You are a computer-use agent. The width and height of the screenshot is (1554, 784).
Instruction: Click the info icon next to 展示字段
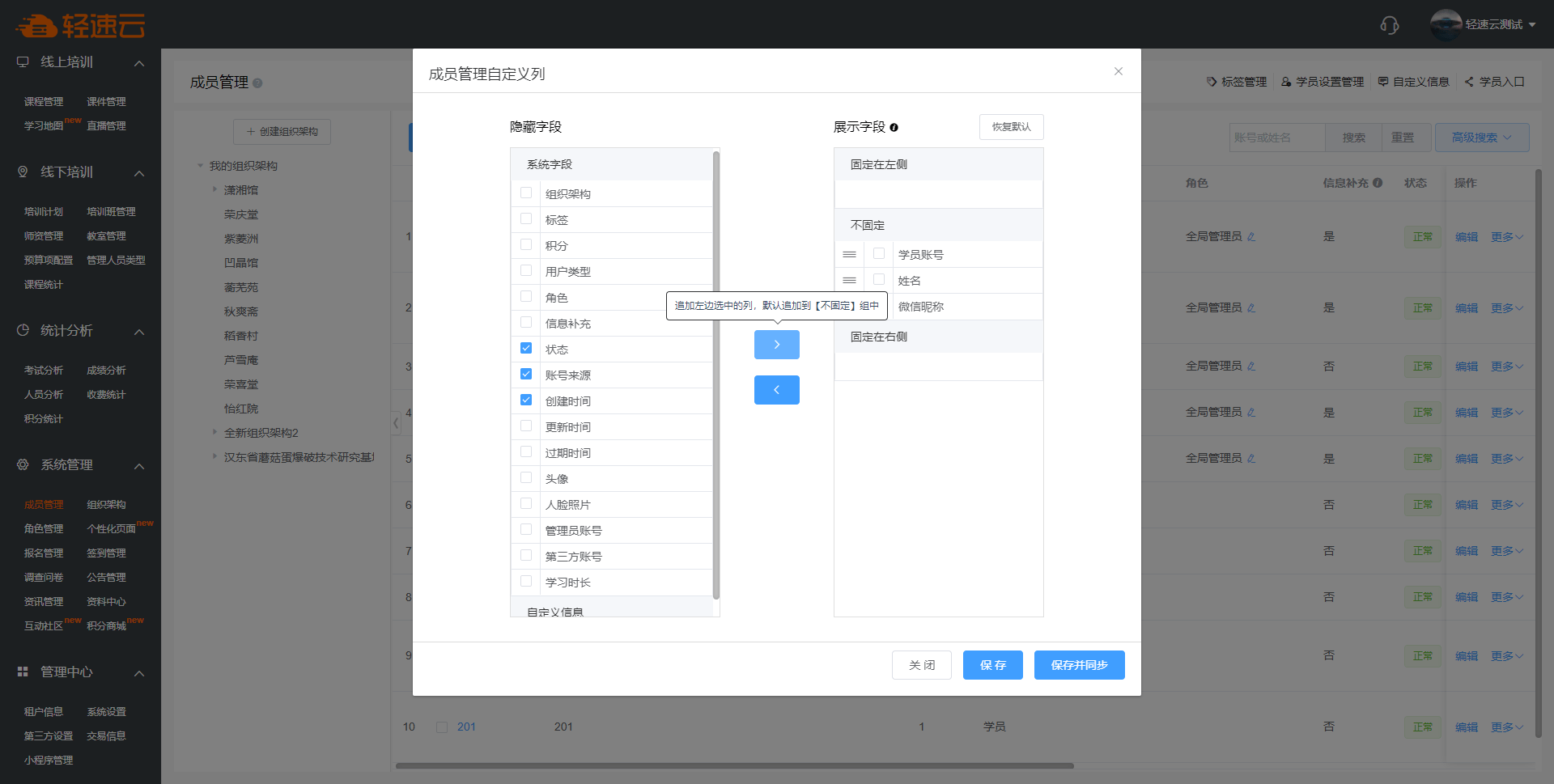click(x=894, y=128)
